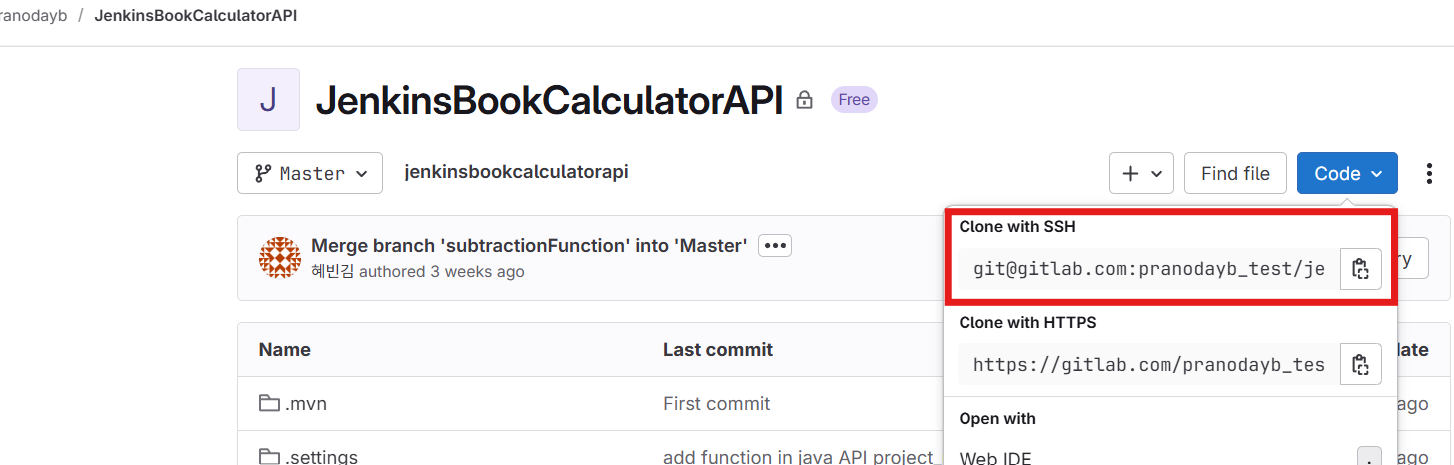Click the 'authored 3 weeks ago' timestamp
The image size is (1454, 465).
[442, 272]
